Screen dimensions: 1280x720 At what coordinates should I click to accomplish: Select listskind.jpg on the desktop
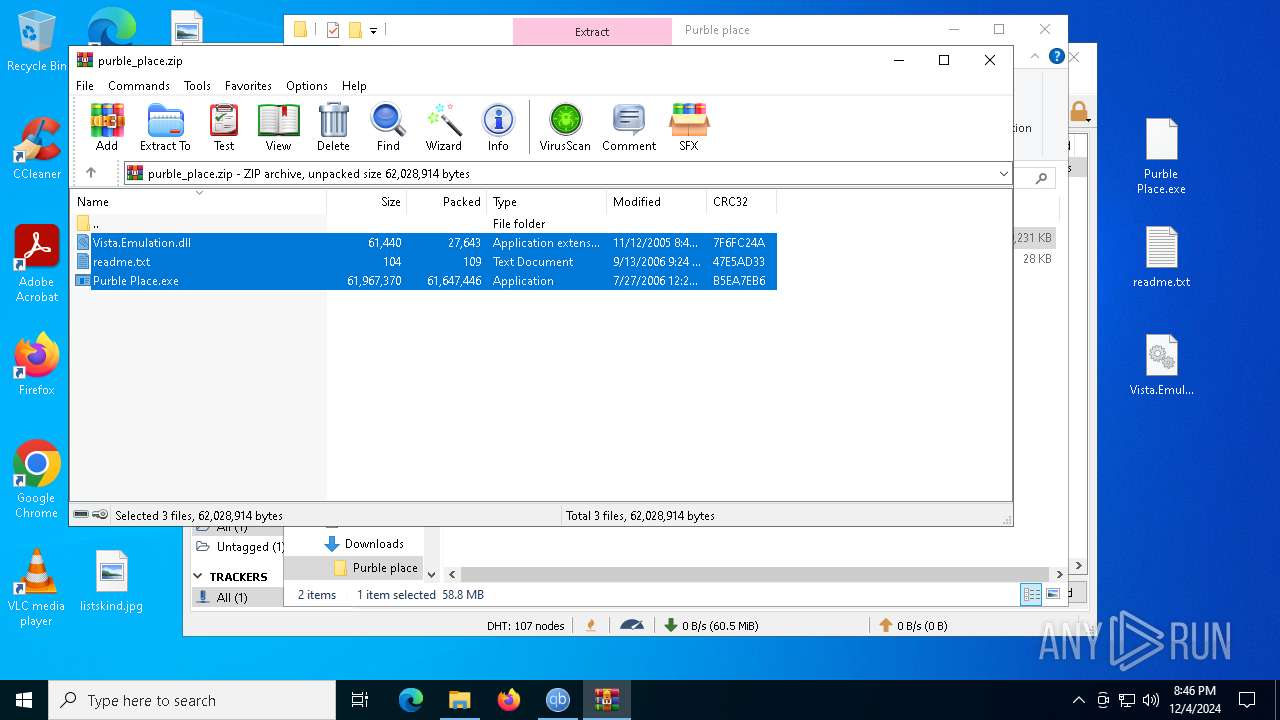click(111, 581)
